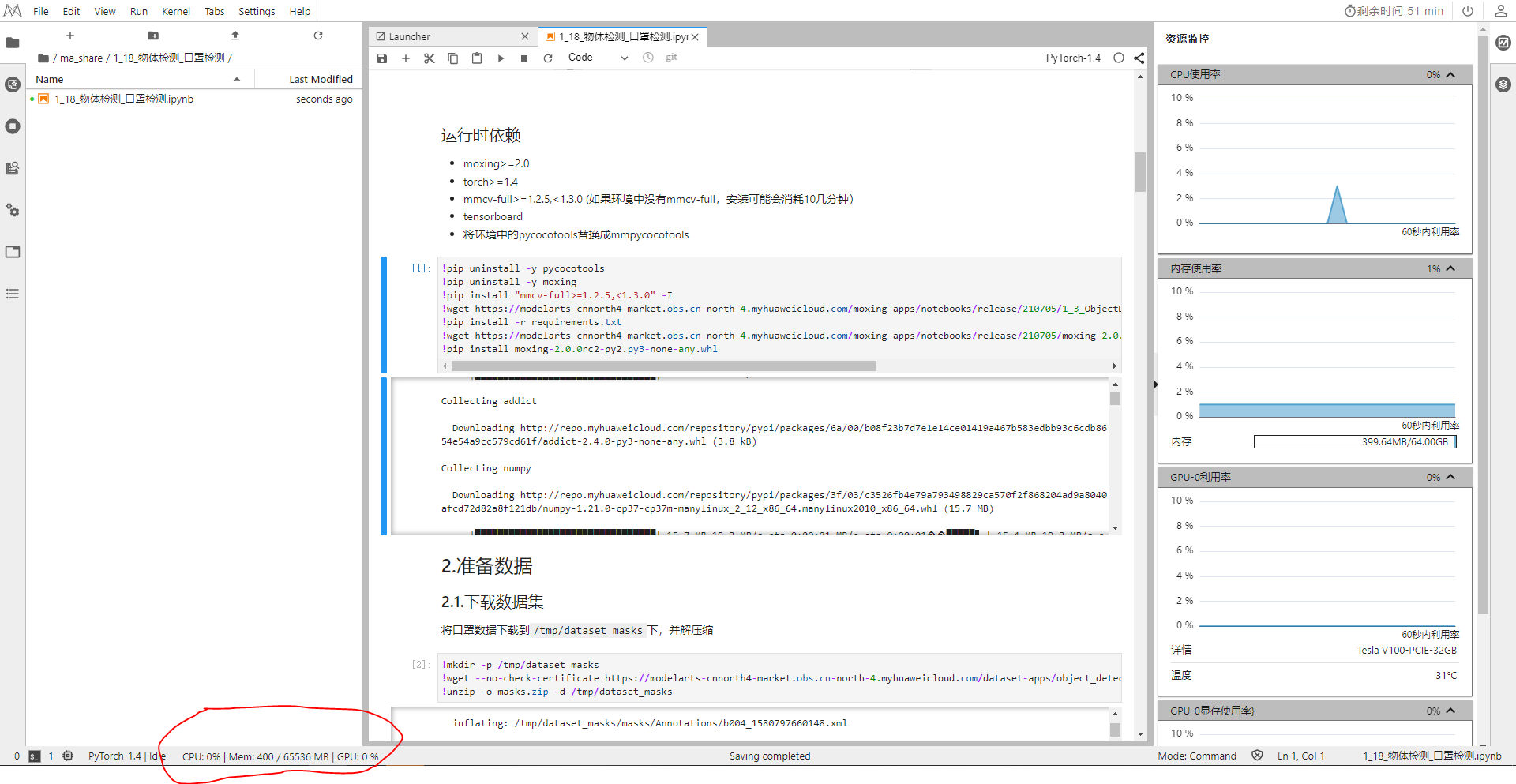Close the Launcher tab
Screen dimensions: 1516x784
(525, 37)
